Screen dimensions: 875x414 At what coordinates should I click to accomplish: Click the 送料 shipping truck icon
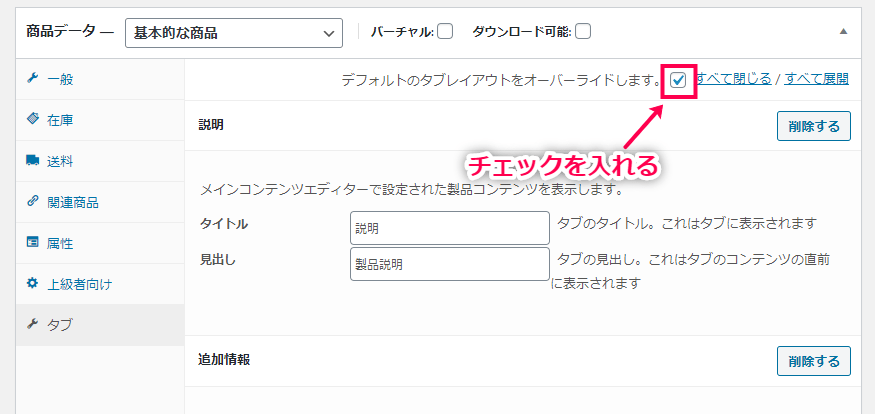pyautogui.click(x=32, y=161)
